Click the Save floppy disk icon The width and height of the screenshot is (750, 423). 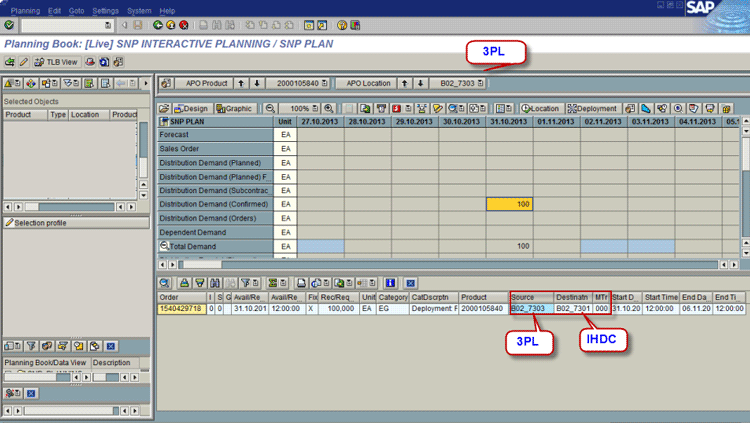(138, 25)
